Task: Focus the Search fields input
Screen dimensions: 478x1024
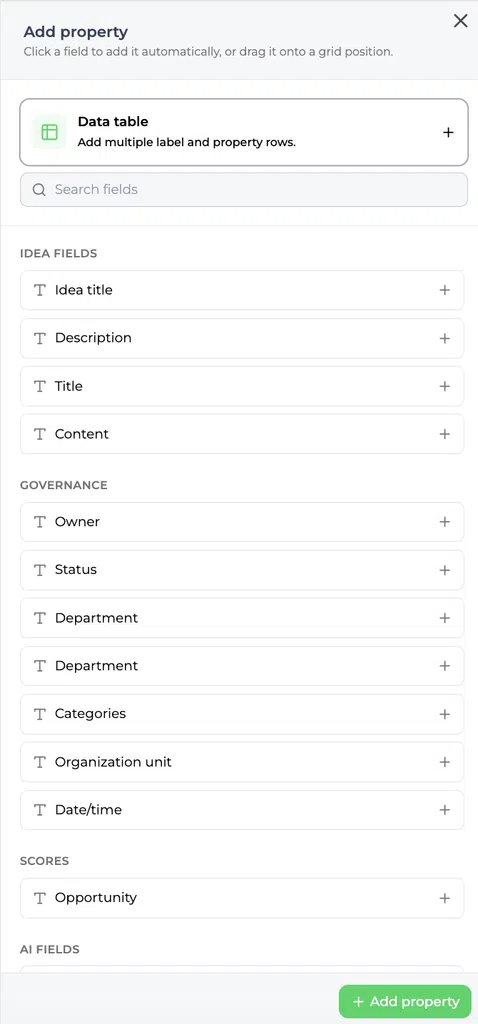Action: pos(244,189)
